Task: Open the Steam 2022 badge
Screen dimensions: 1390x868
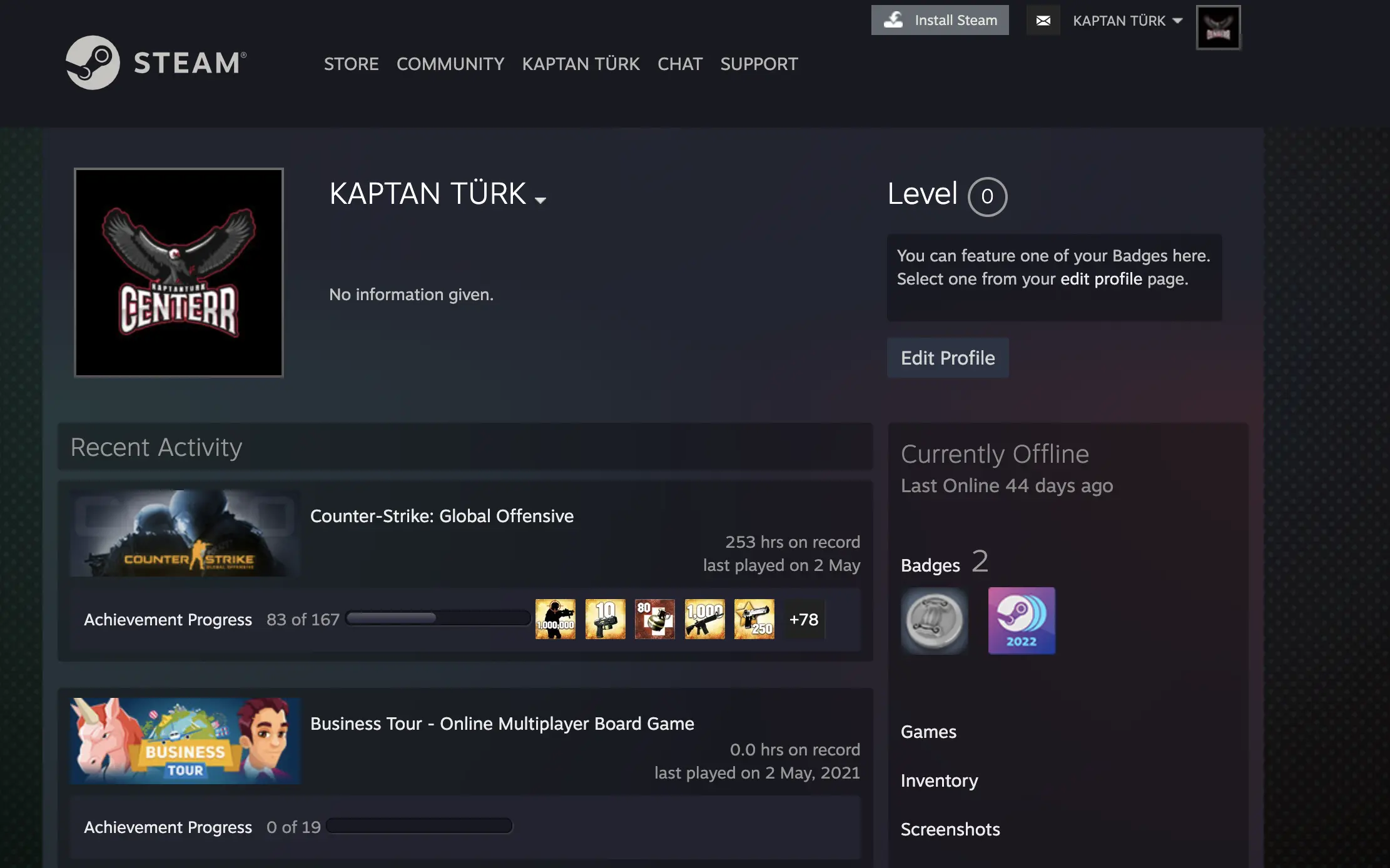Action: (1022, 620)
